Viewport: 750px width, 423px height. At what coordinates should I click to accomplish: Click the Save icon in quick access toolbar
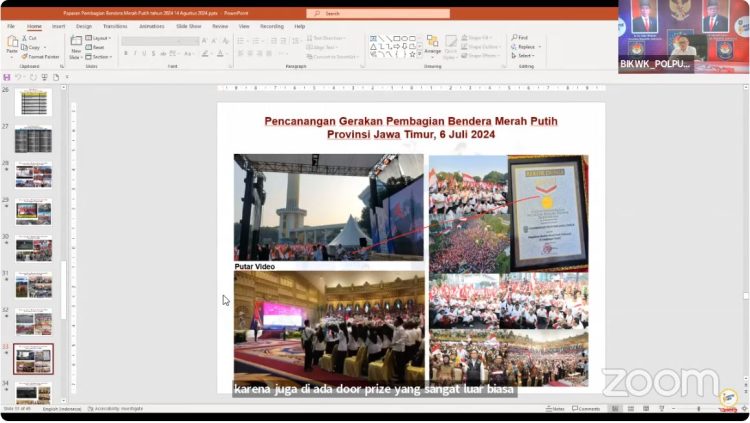[x=7, y=77]
